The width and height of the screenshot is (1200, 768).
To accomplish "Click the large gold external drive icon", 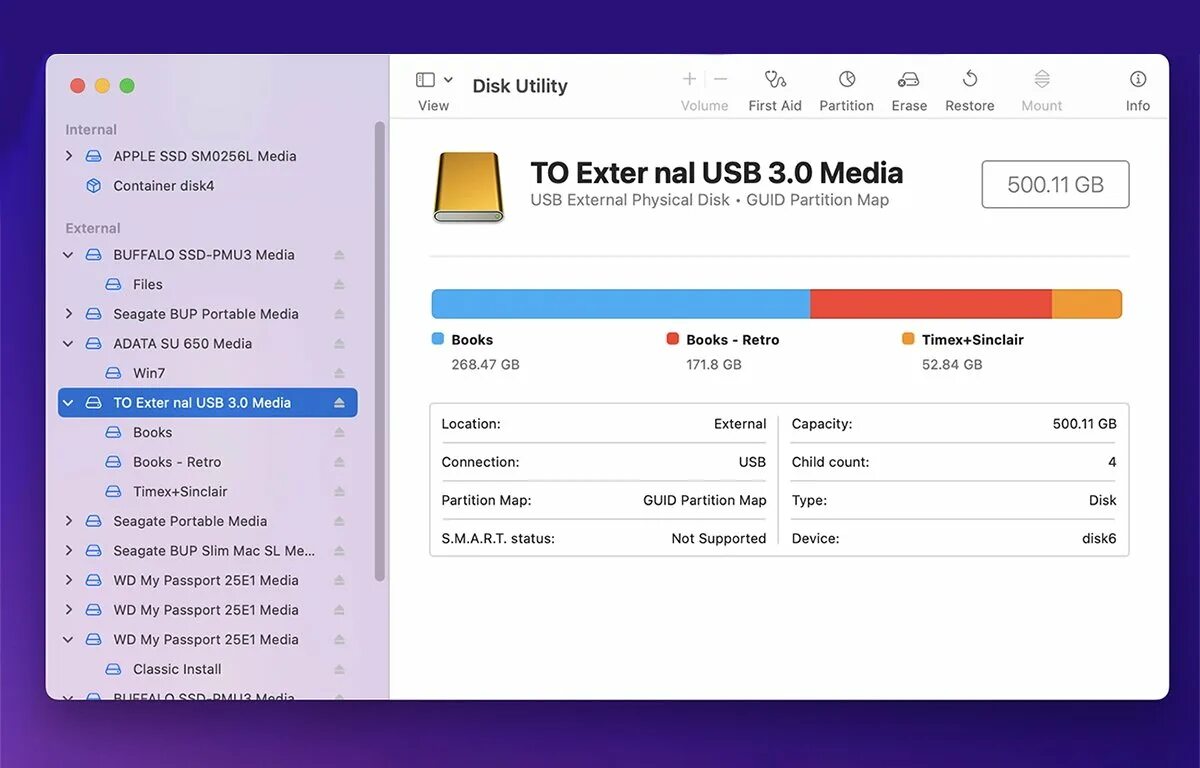I will coord(468,186).
